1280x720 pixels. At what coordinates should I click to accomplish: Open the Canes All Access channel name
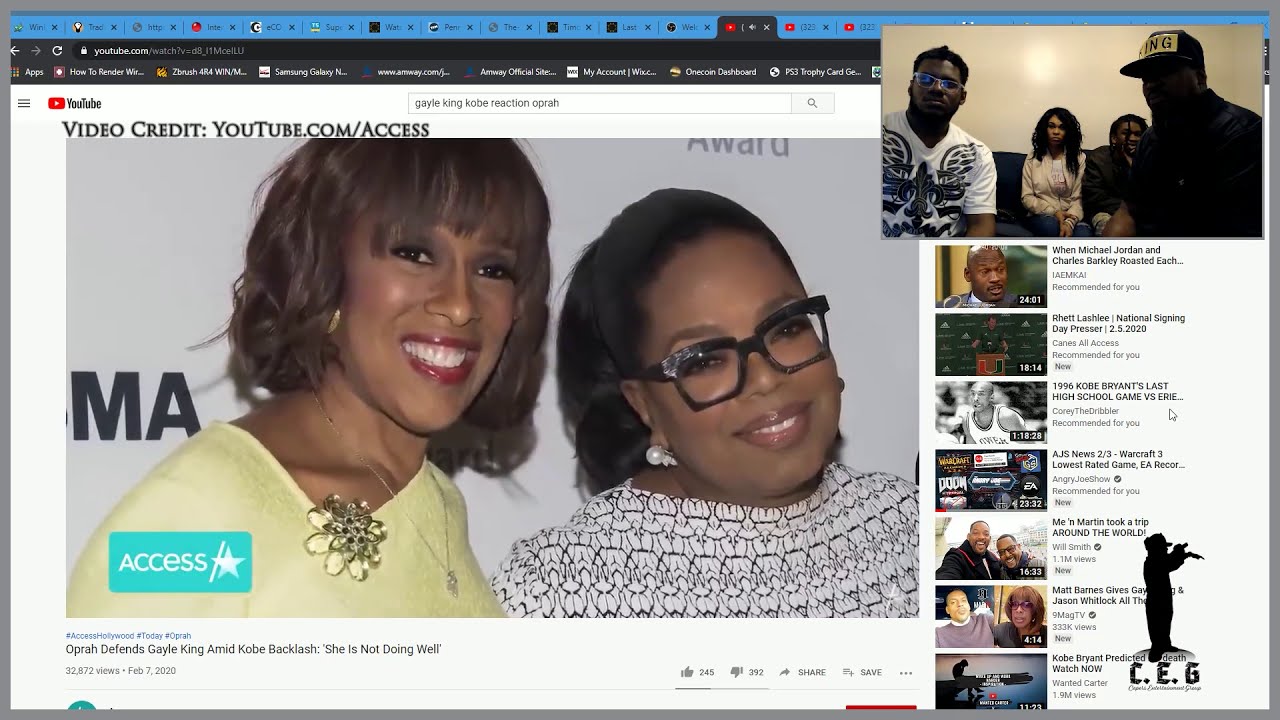pos(1085,343)
